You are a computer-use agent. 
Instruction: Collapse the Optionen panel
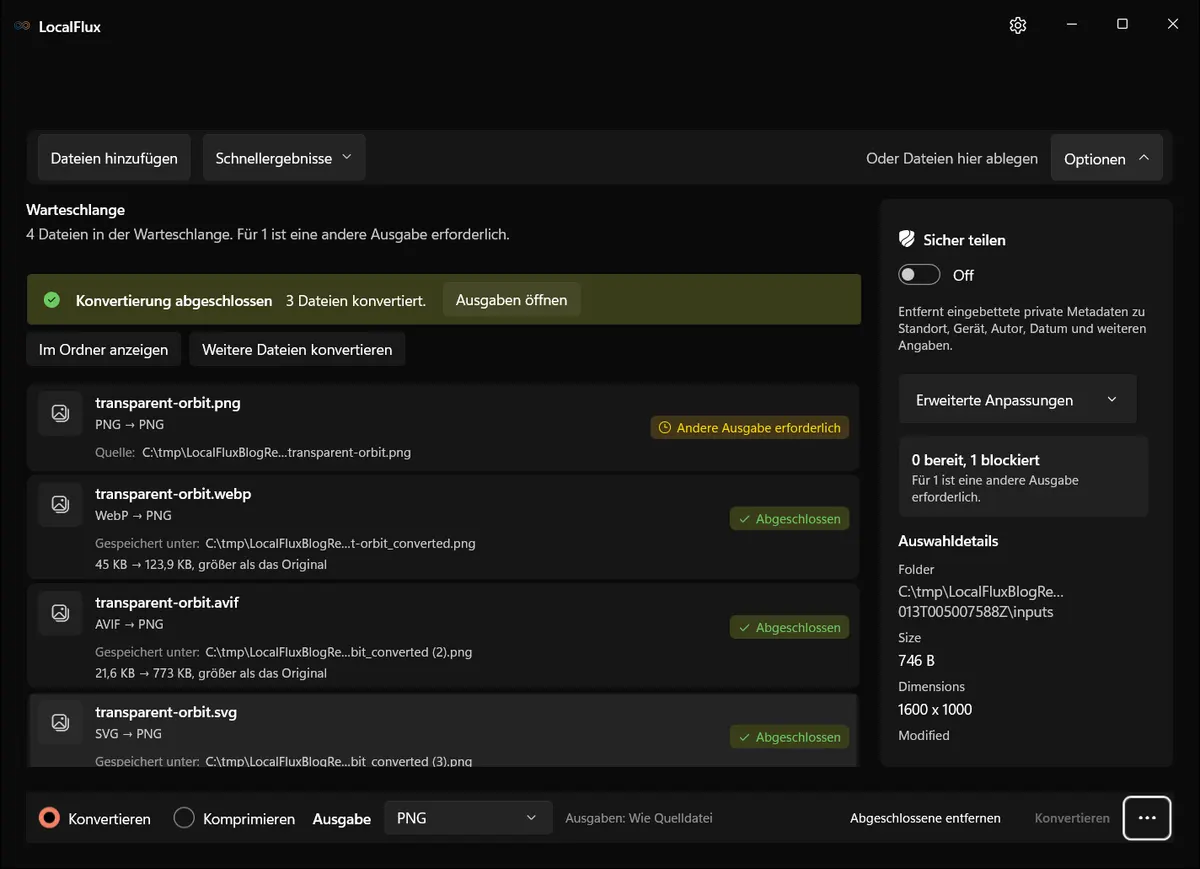(1106, 158)
